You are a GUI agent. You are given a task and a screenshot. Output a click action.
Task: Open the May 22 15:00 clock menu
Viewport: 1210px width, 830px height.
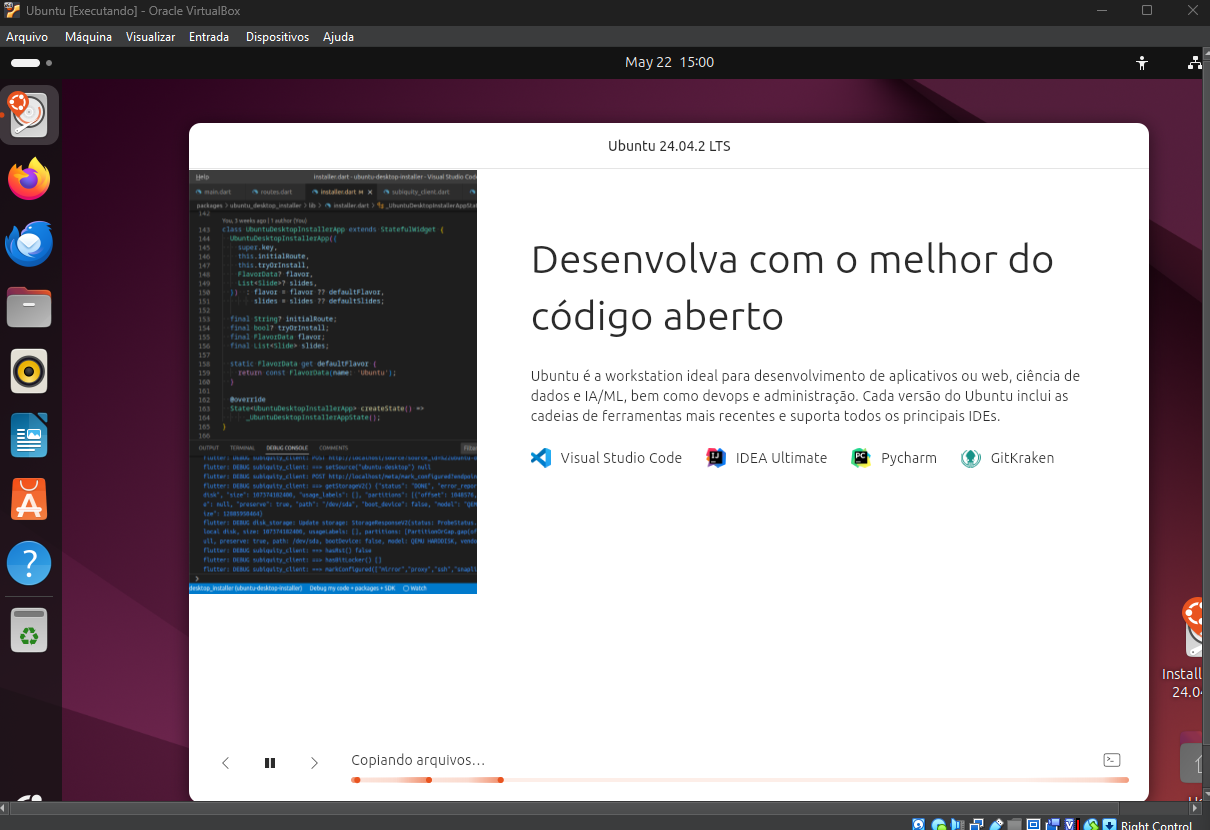pyautogui.click(x=669, y=62)
